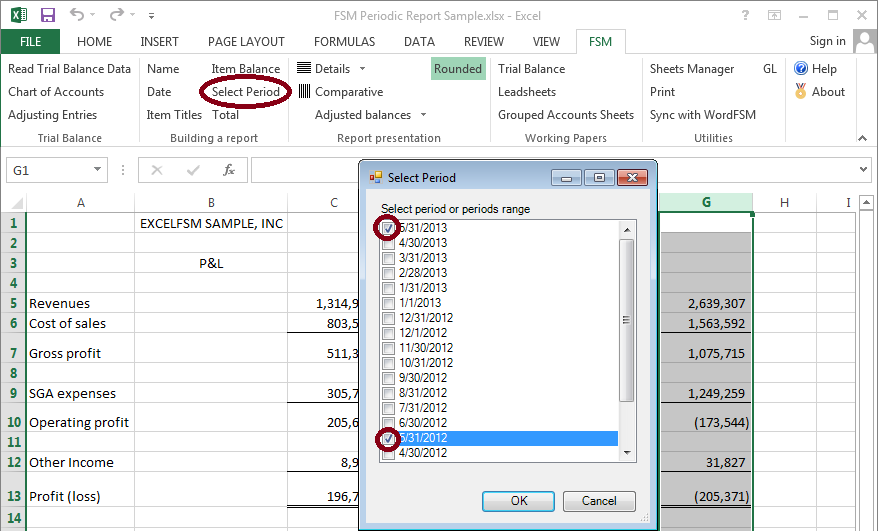Click Sync with WordFSM
Screen dimensions: 878x531
point(703,114)
